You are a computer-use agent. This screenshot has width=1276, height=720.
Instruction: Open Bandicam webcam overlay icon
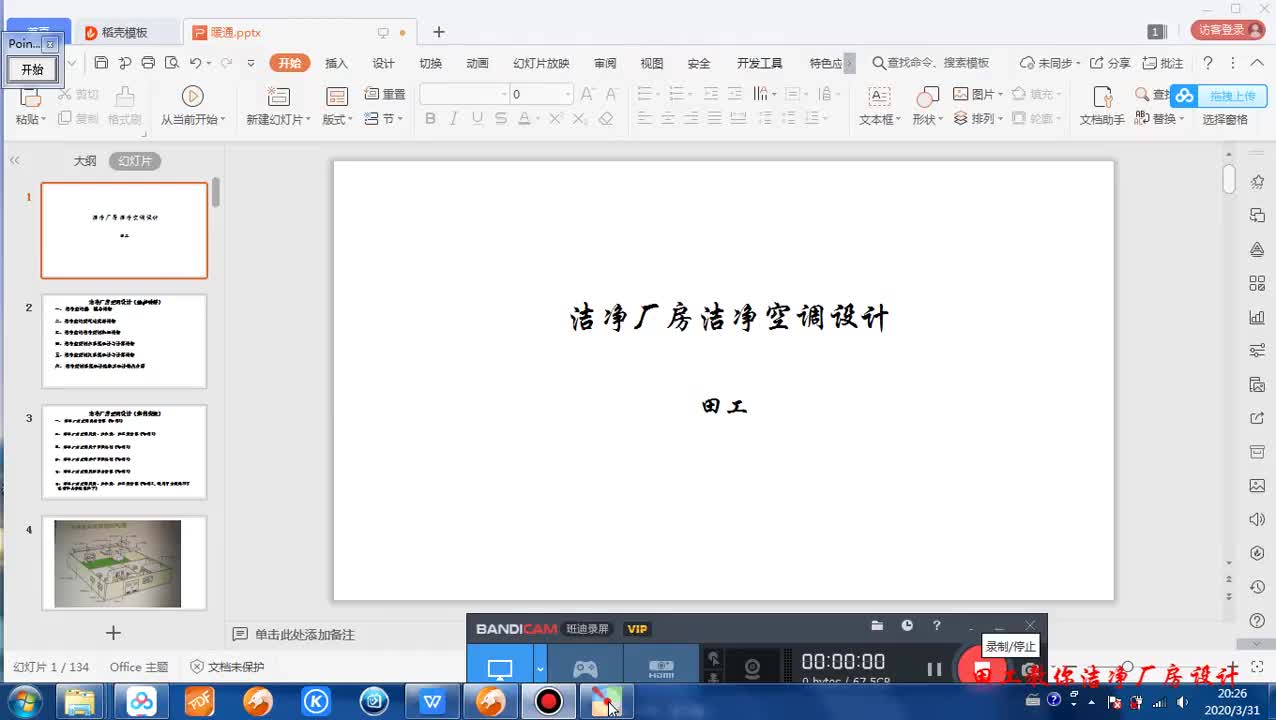[x=752, y=668]
